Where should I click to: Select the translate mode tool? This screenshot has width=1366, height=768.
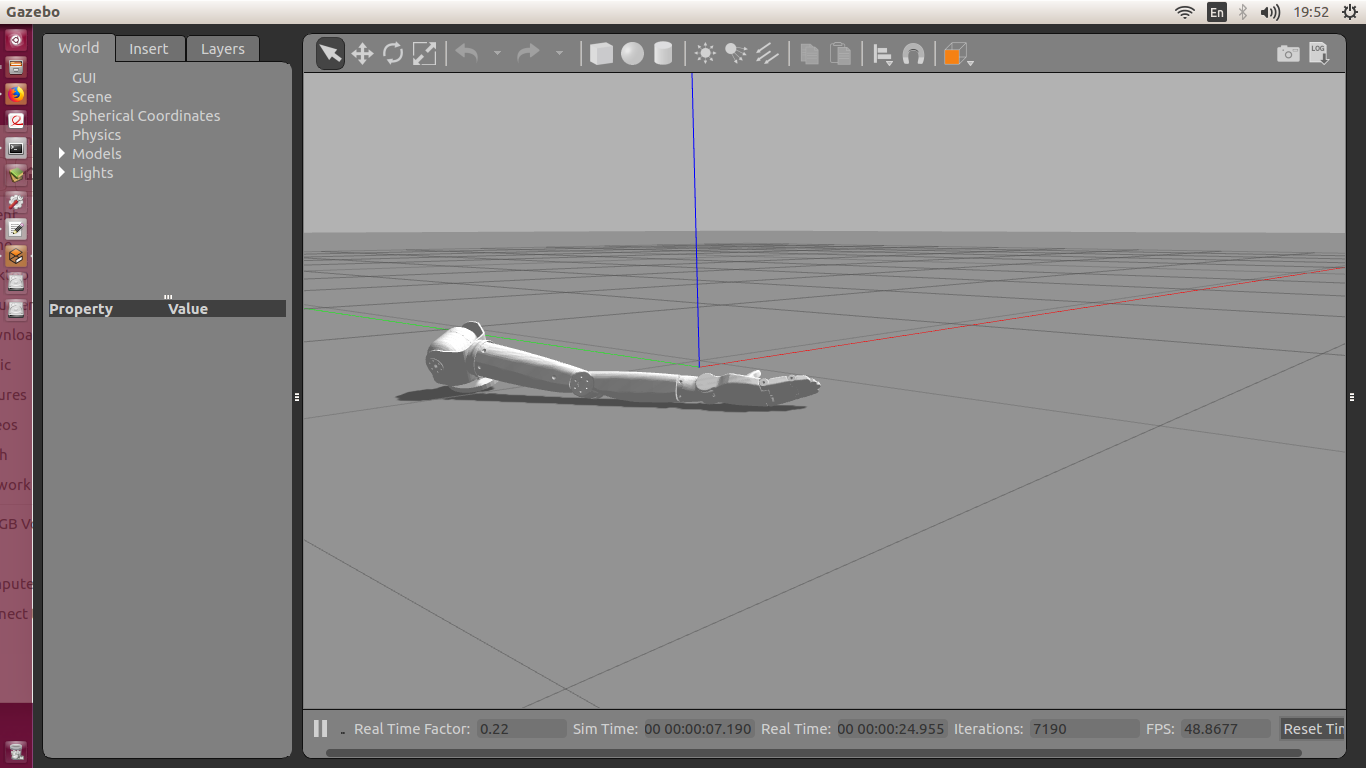(362, 53)
